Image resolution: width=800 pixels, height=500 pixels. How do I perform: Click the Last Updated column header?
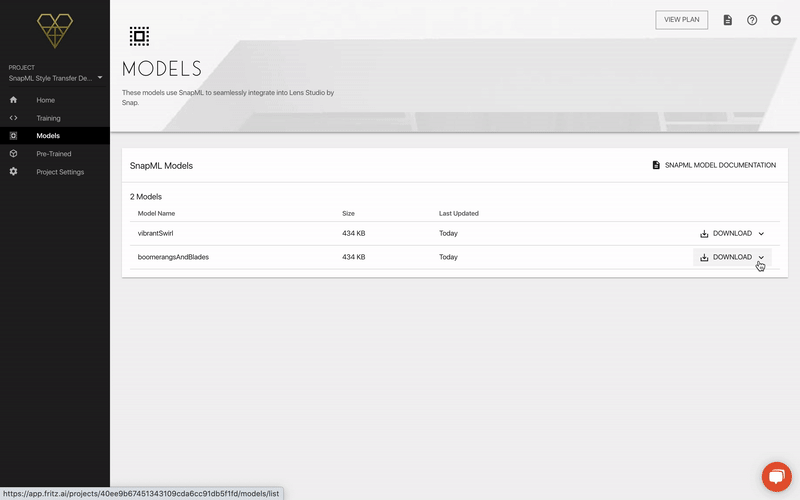[x=459, y=213]
